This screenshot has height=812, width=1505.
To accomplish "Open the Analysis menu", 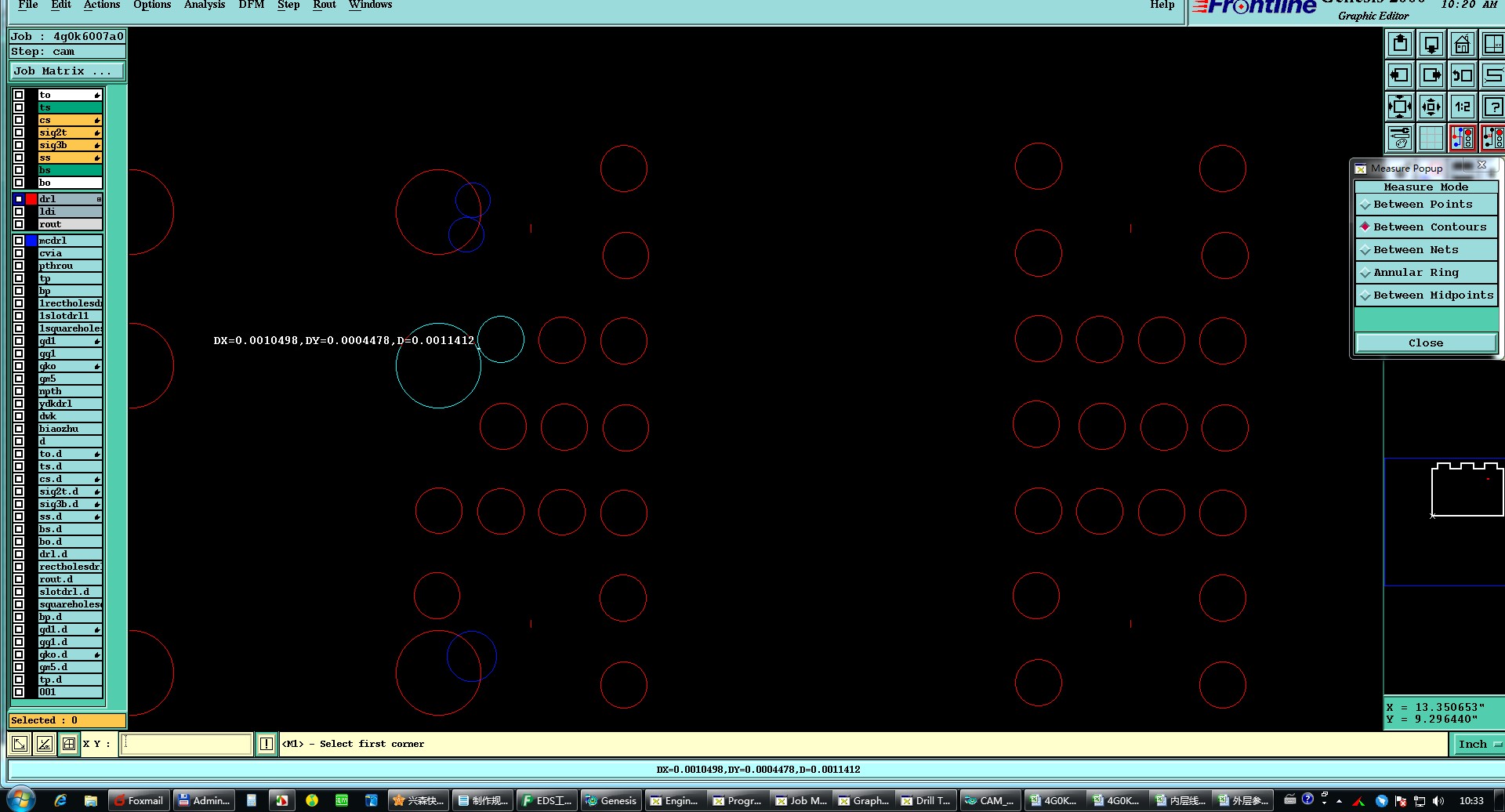I will [204, 5].
